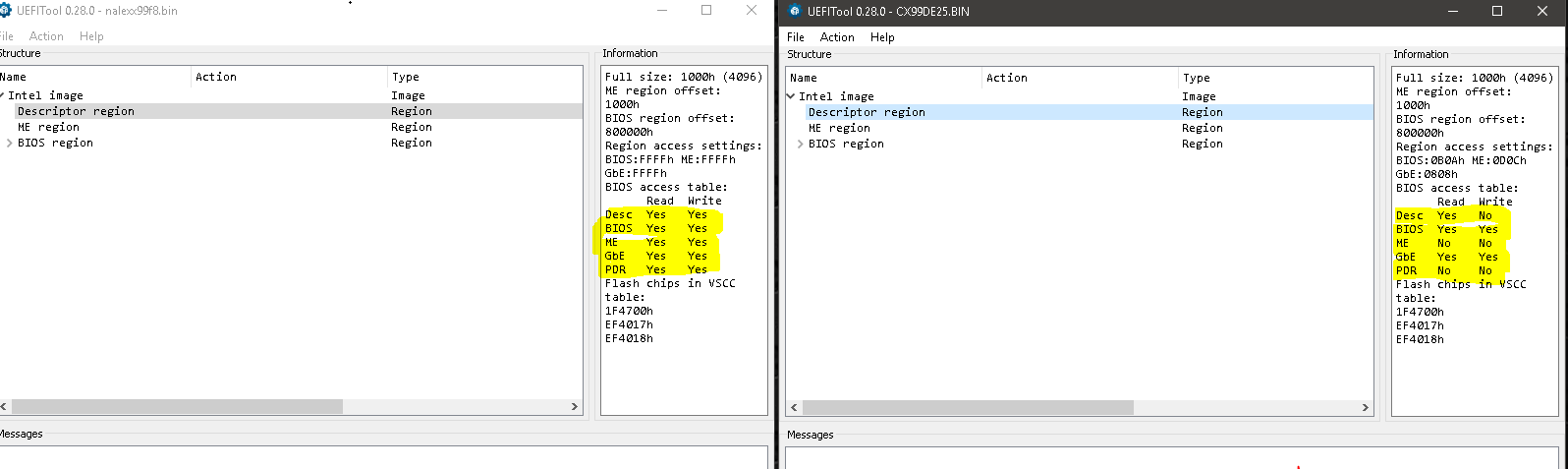Click Type column header in nalexx99f8.bin window
This screenshot has width=1568, height=469.
point(484,77)
